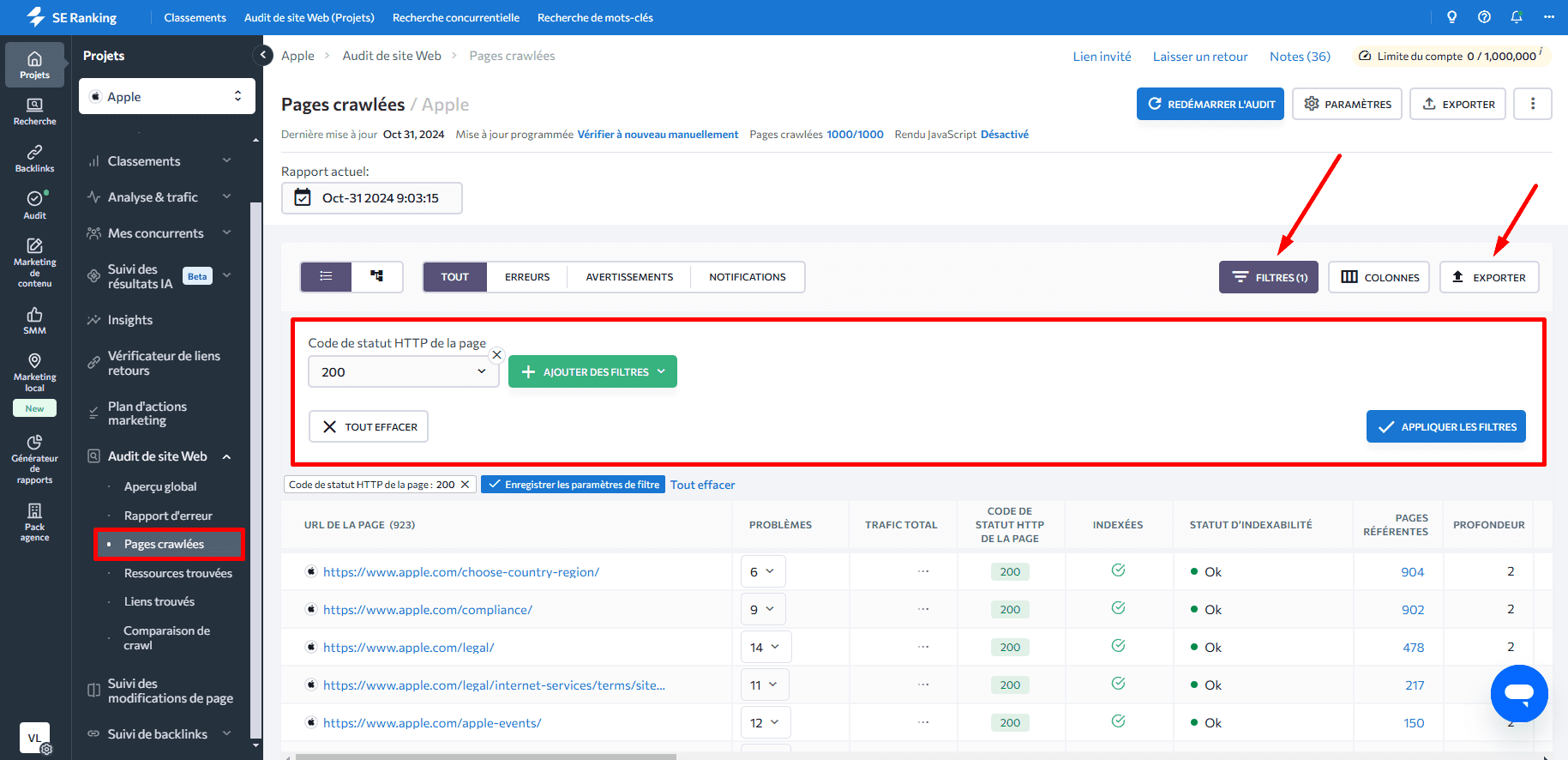The image size is (1568, 760).
Task: Open Générateur de rapports sidebar icon
Action: (x=34, y=458)
